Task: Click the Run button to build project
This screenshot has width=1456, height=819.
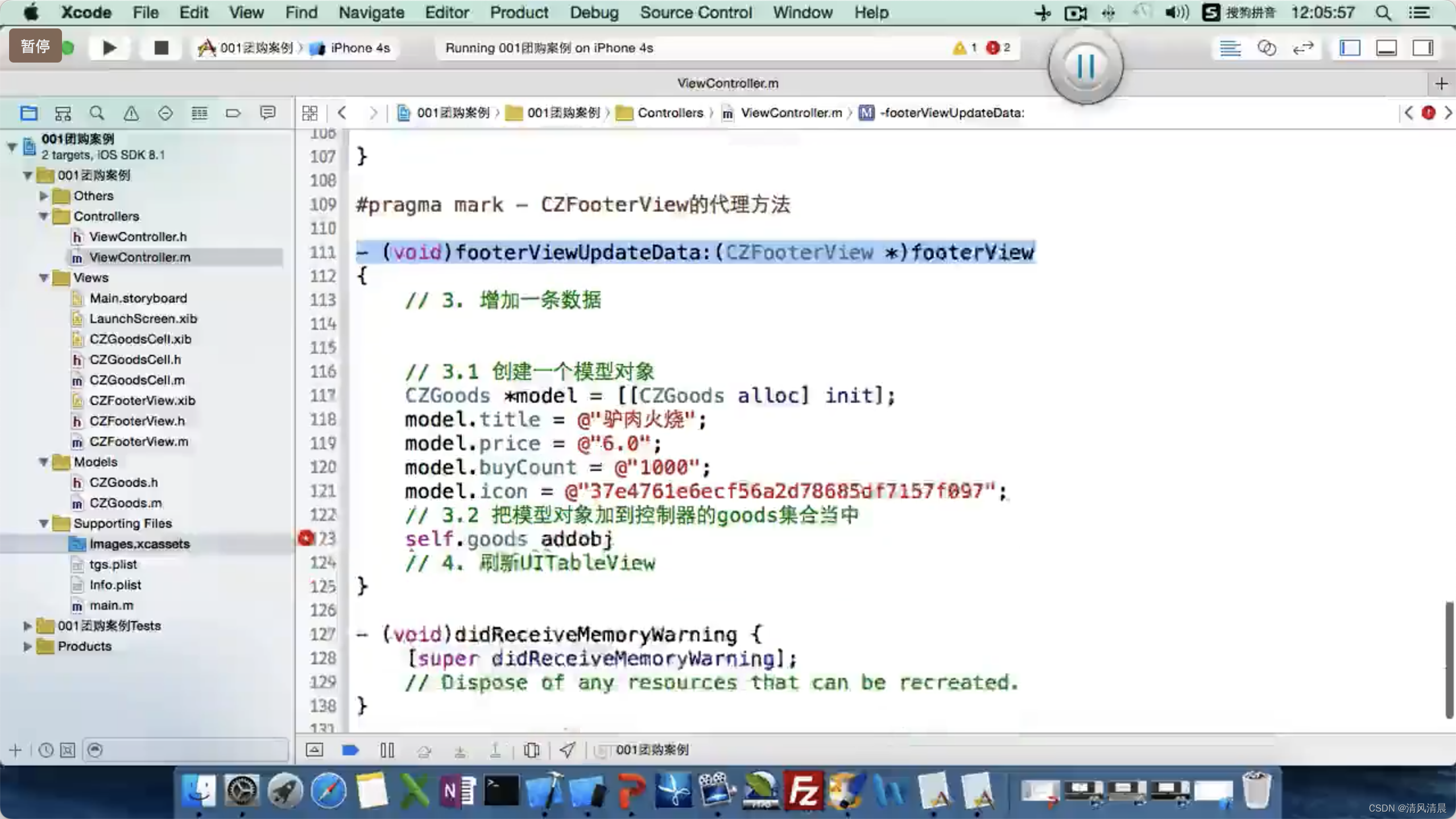Action: tap(109, 47)
